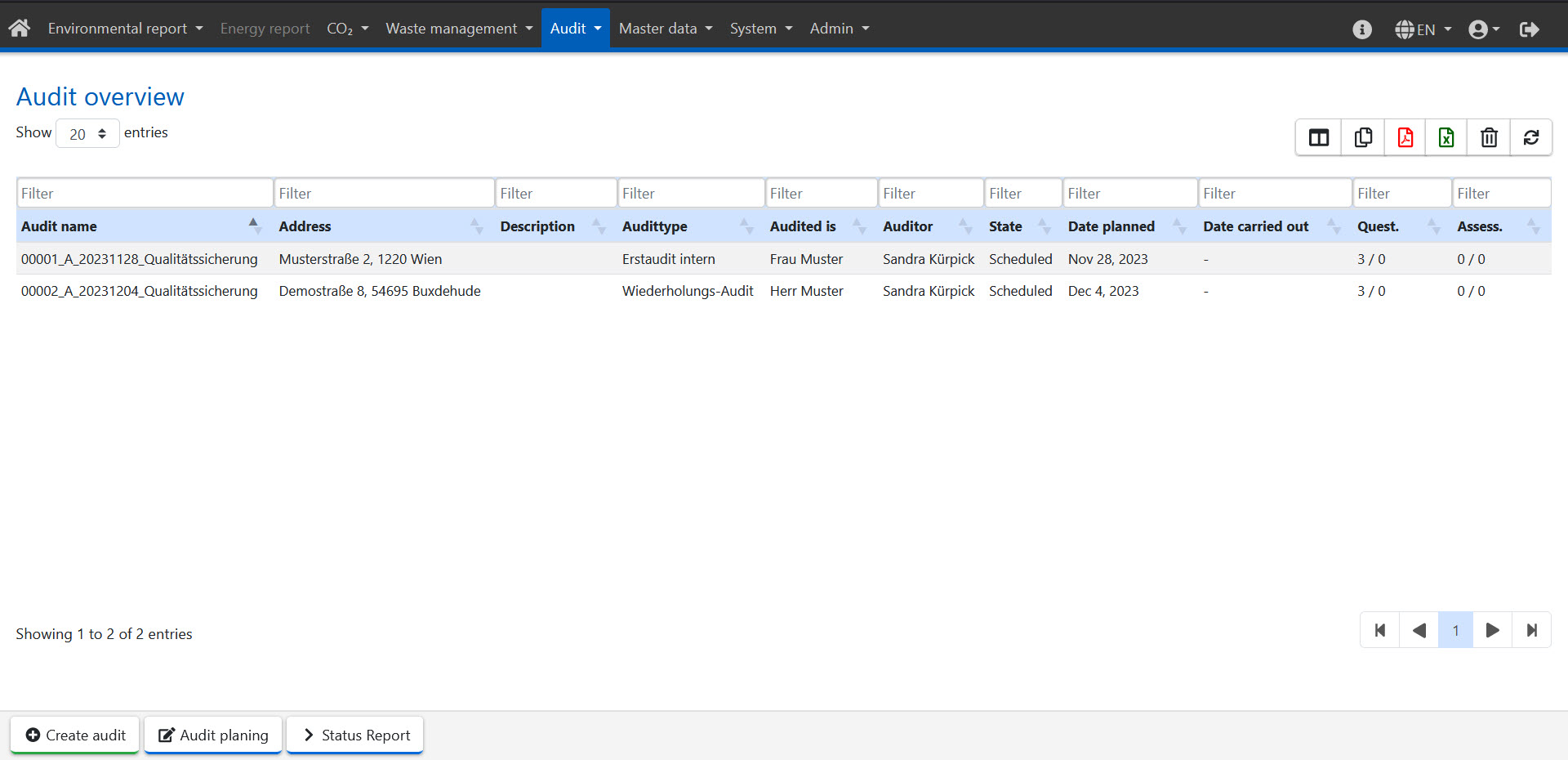Open the Status Report button
Screen dimensions: 1568x760
pos(355,735)
